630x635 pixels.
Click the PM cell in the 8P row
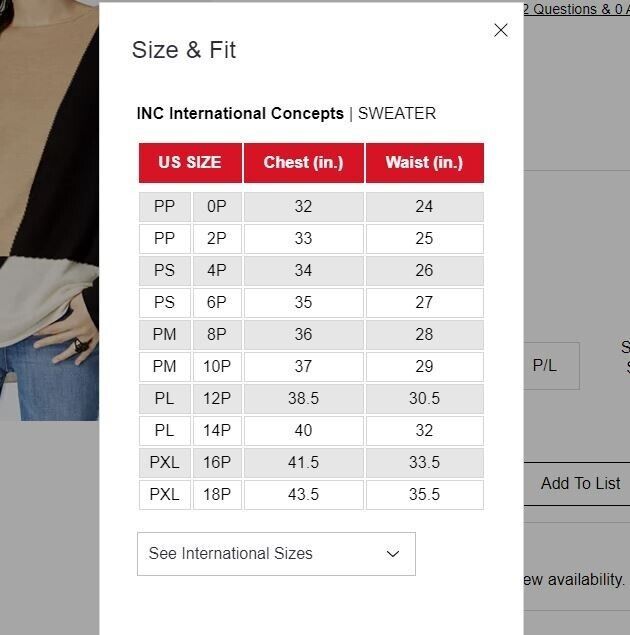(164, 335)
